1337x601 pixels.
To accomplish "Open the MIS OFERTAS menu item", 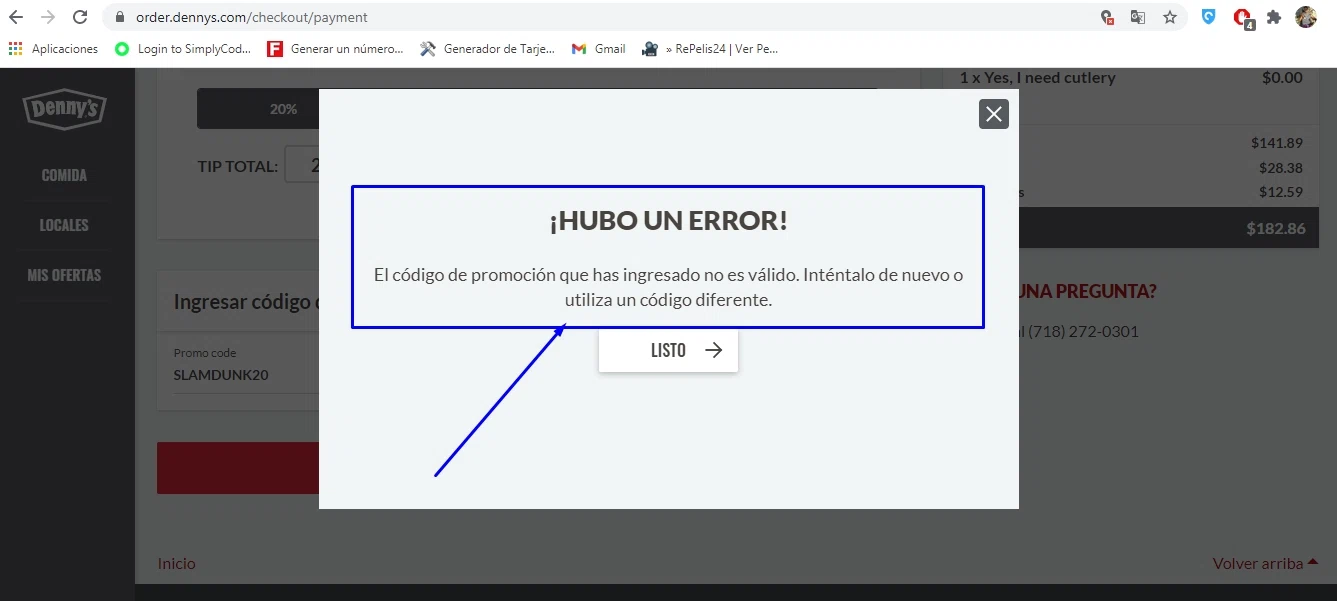I will click(64, 275).
